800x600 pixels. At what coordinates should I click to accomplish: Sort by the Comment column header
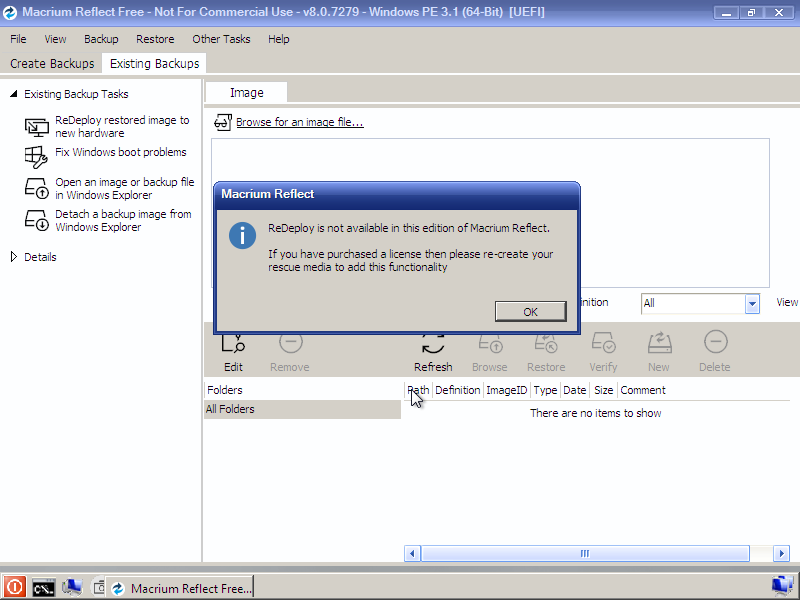(x=643, y=390)
